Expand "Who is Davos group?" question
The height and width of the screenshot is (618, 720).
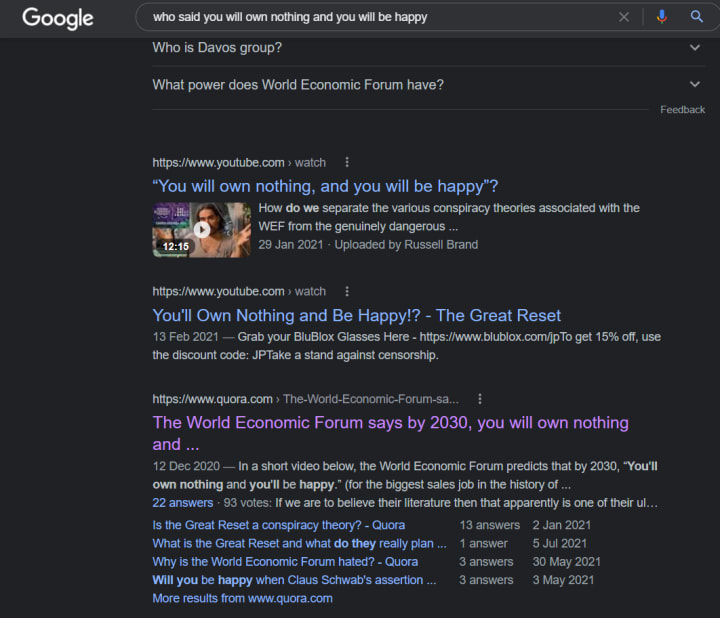coord(428,47)
